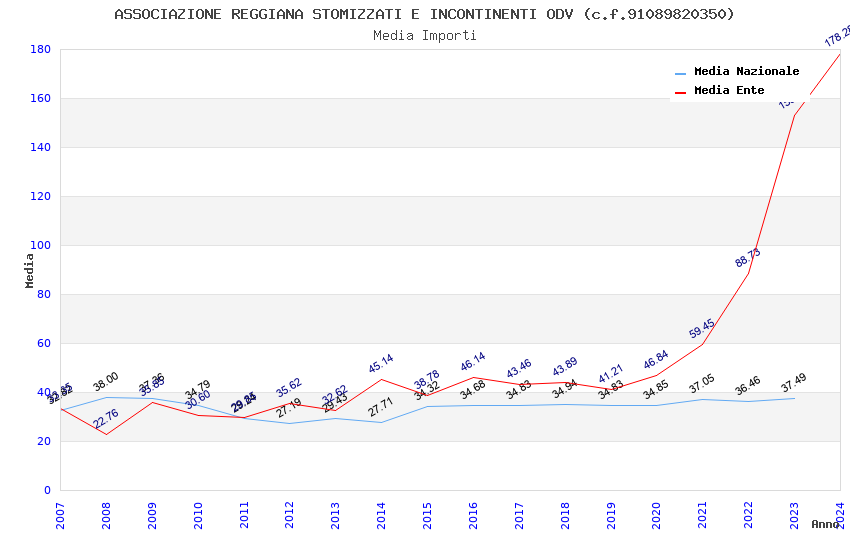Click the 37.49 national average label

click(x=794, y=383)
